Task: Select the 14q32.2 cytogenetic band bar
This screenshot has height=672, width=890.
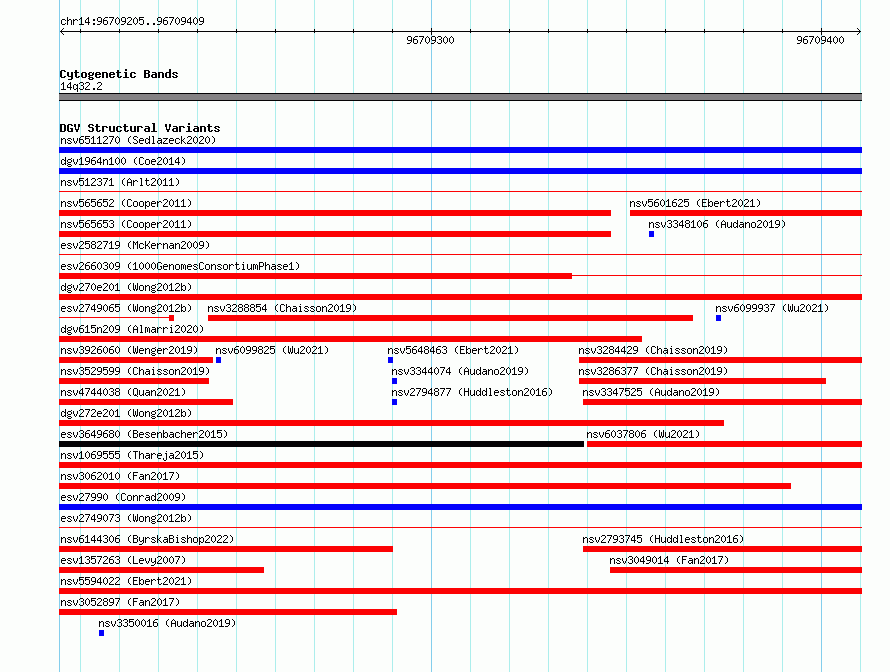Action: 460,97
